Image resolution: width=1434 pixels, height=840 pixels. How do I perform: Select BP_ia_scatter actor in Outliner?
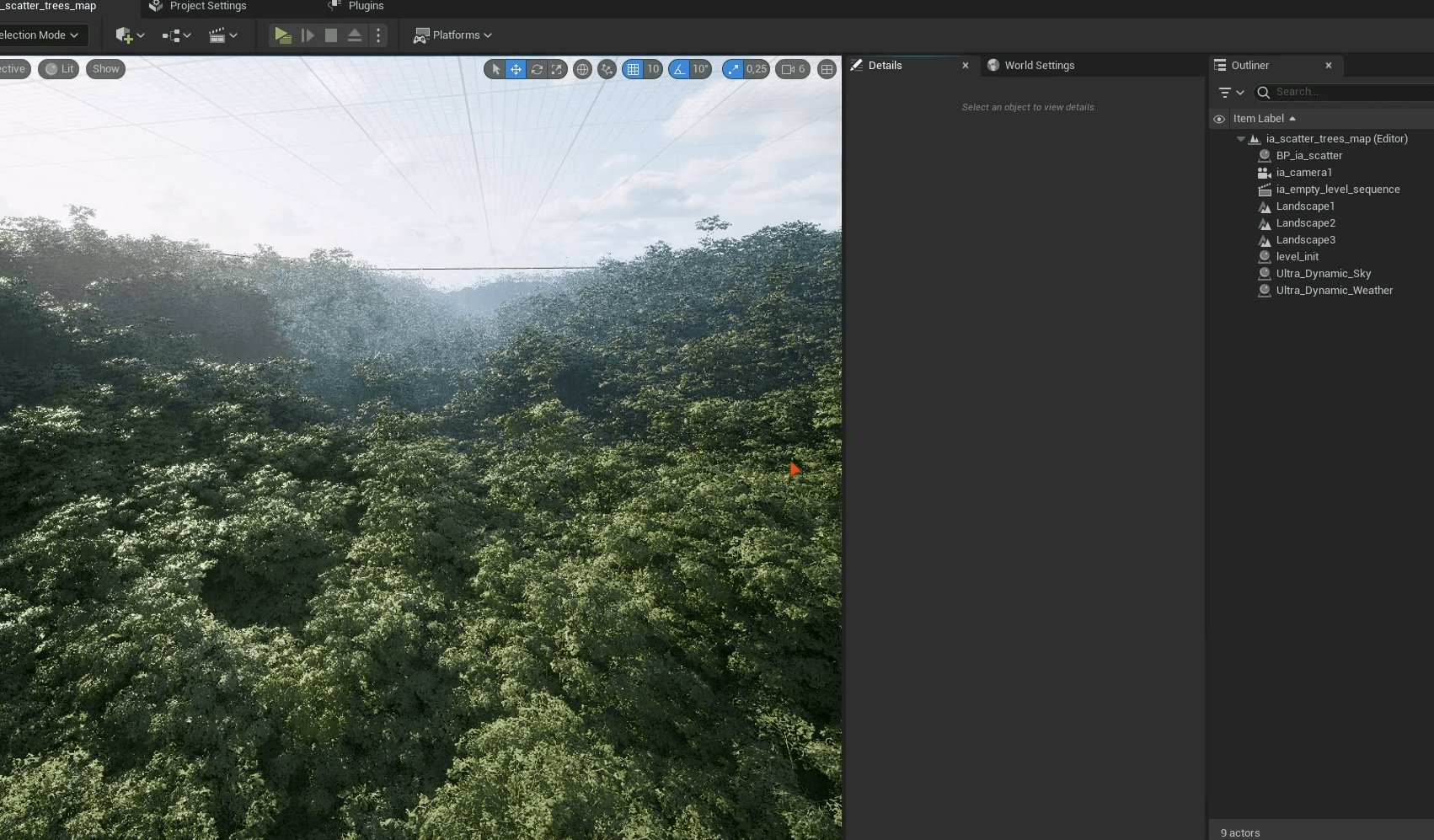click(1309, 156)
